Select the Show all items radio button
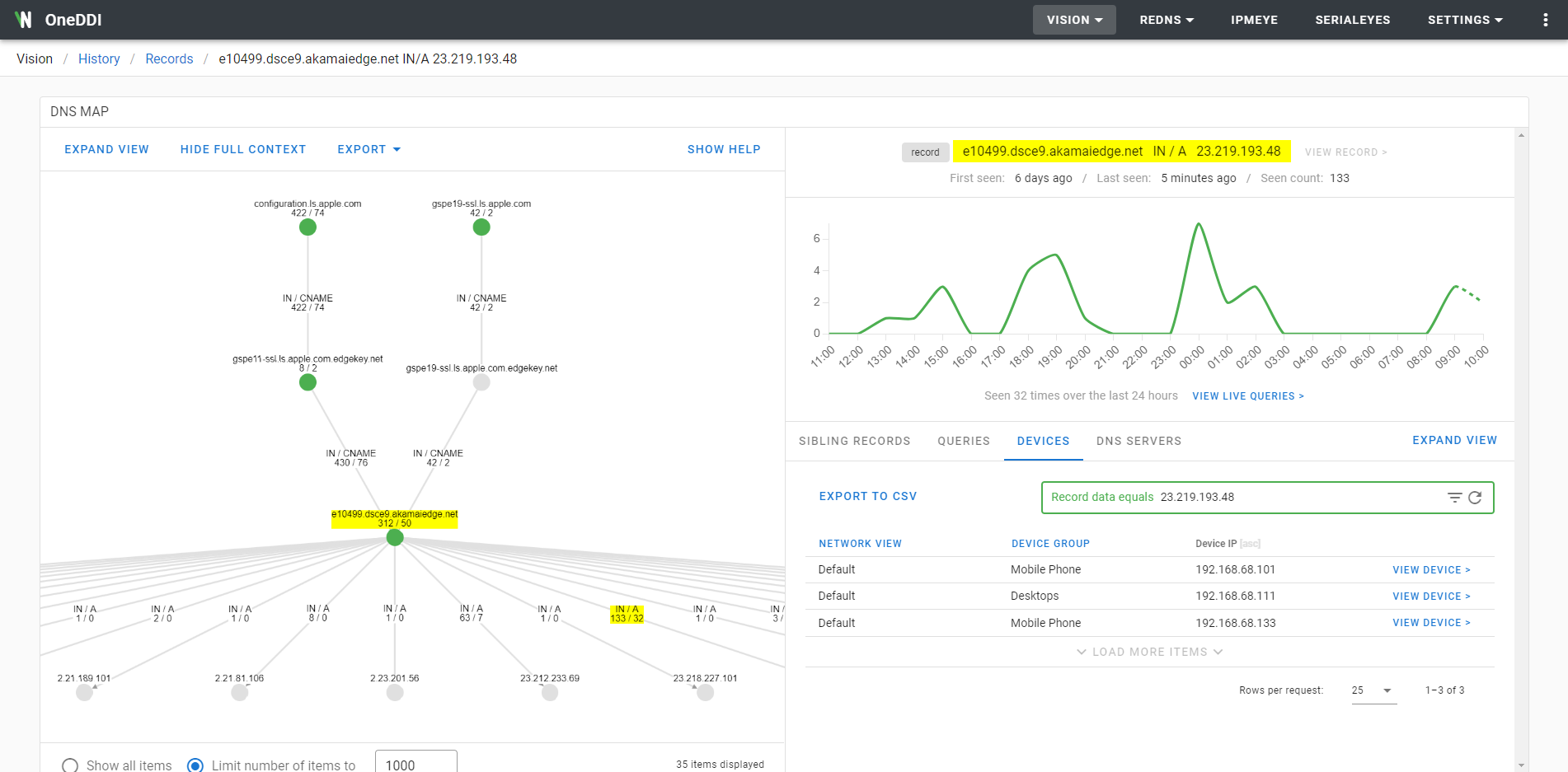1568x772 pixels. tap(70, 765)
